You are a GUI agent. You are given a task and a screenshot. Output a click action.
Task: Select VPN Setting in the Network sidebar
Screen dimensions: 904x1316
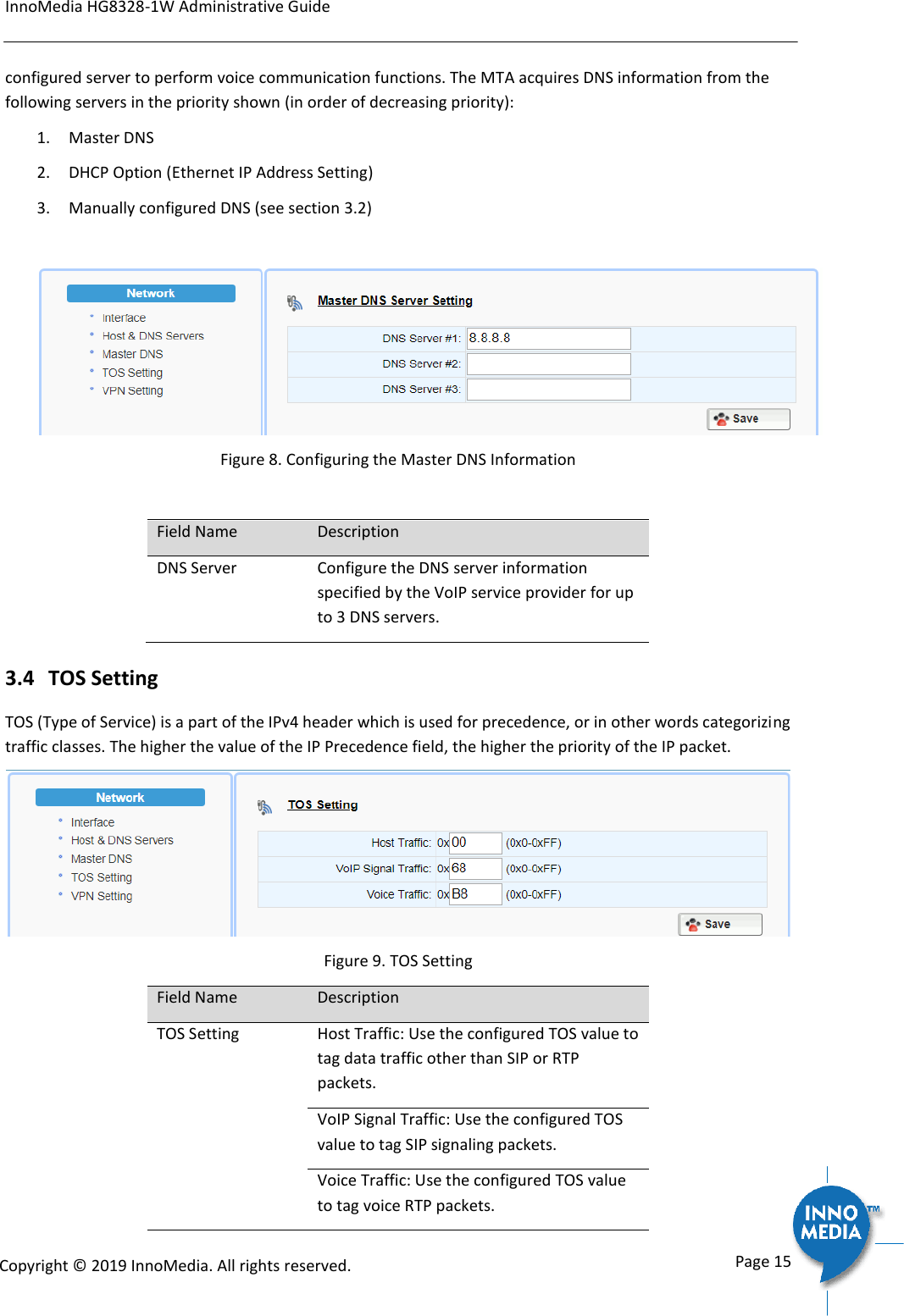click(x=131, y=390)
